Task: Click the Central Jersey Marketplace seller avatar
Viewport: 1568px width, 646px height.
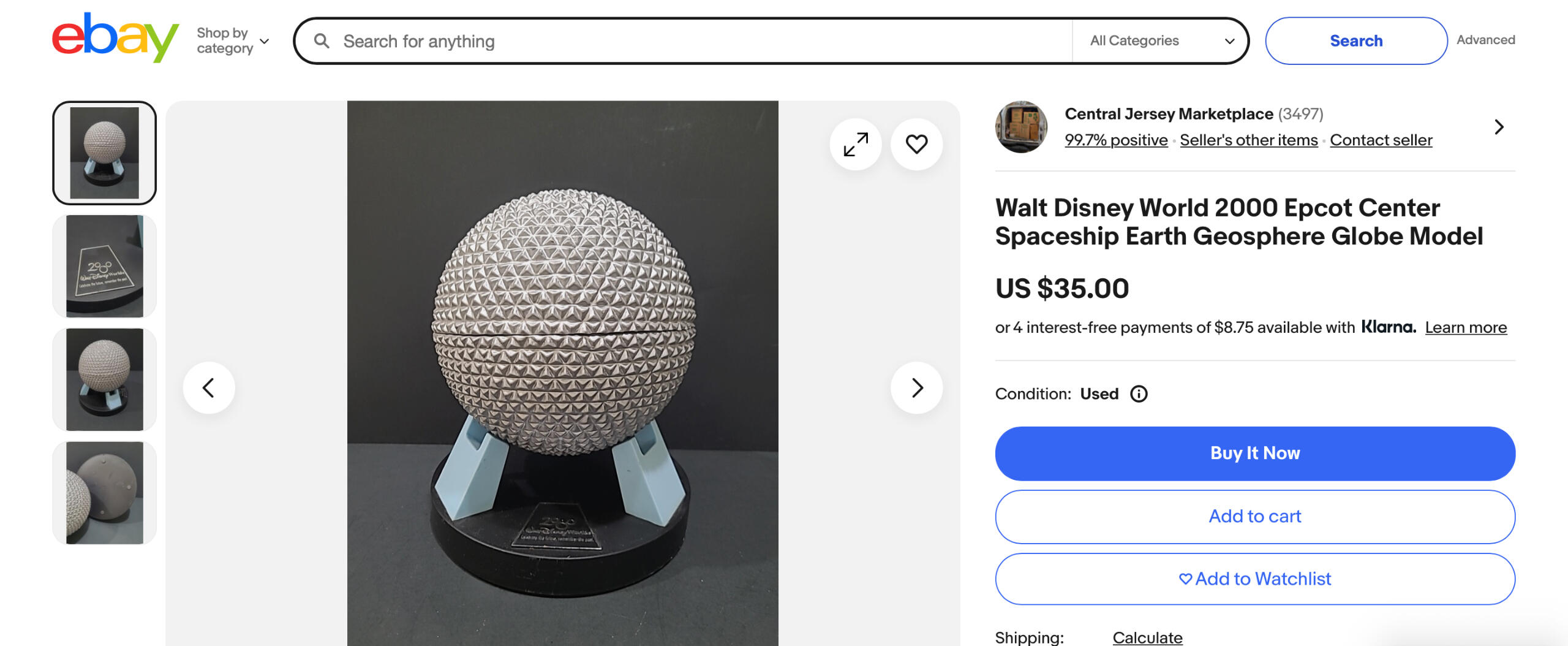Action: 1021,127
